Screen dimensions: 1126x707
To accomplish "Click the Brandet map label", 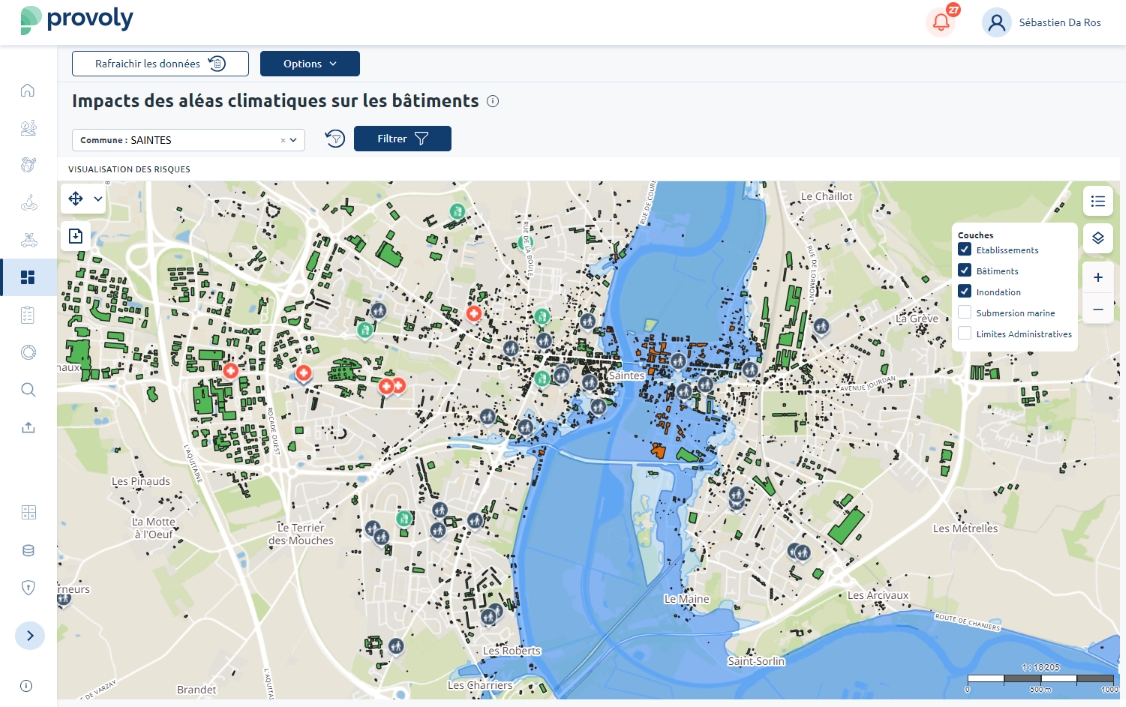I will [196, 690].
